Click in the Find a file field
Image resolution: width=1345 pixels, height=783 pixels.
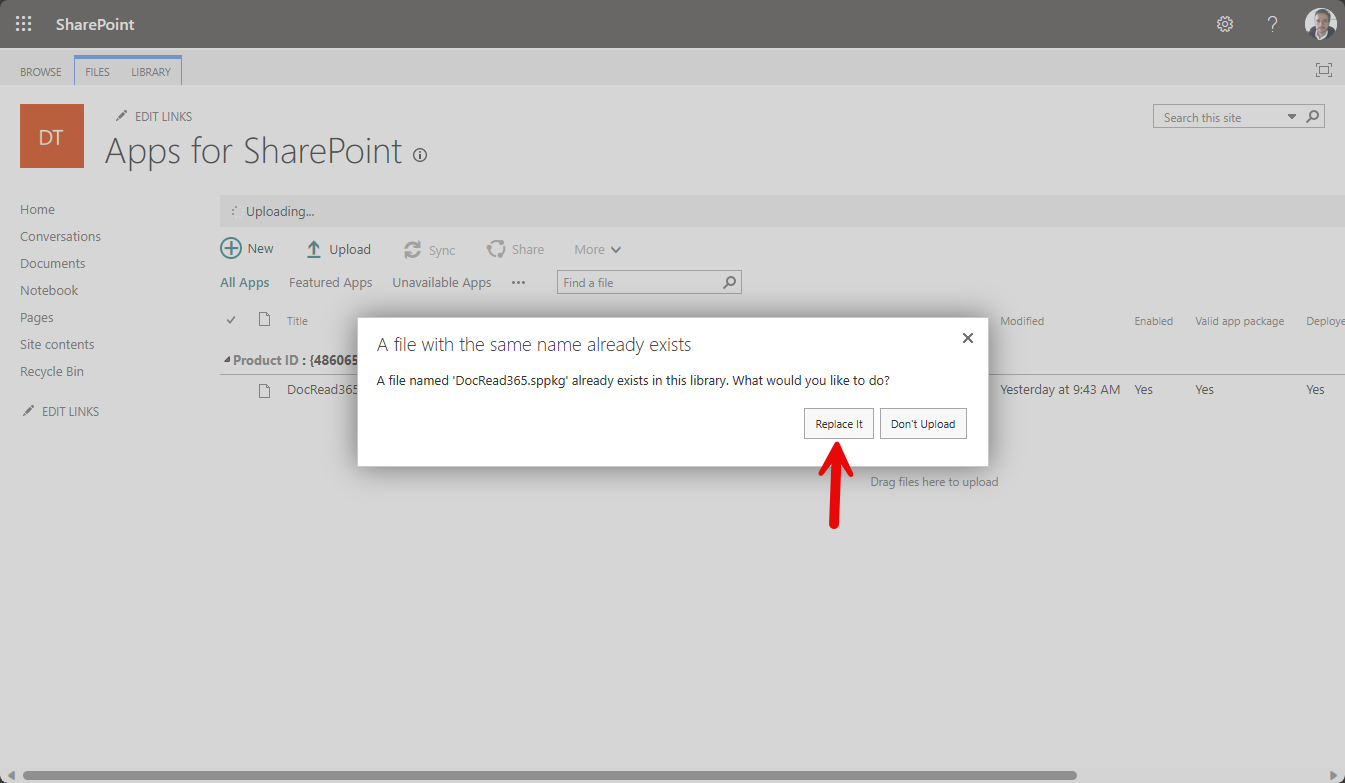tap(640, 282)
